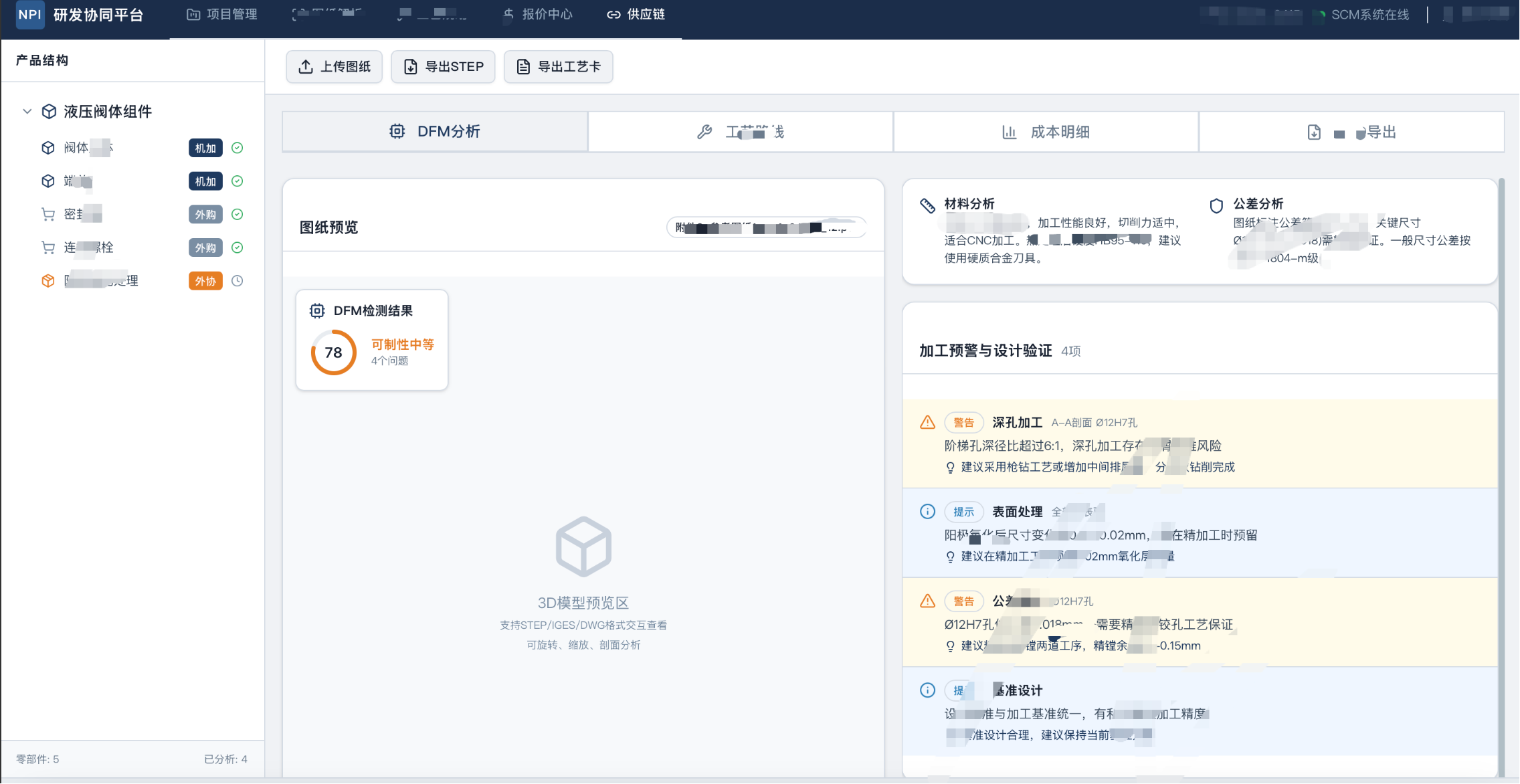Click the cart icon on the 连接螺栓 row
Viewport: 1520px width, 784px height.
click(48, 248)
